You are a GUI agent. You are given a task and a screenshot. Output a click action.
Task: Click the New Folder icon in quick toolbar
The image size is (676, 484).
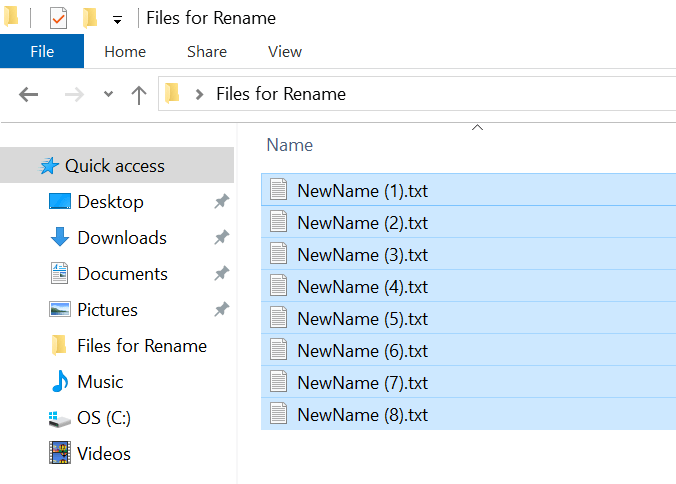click(90, 18)
